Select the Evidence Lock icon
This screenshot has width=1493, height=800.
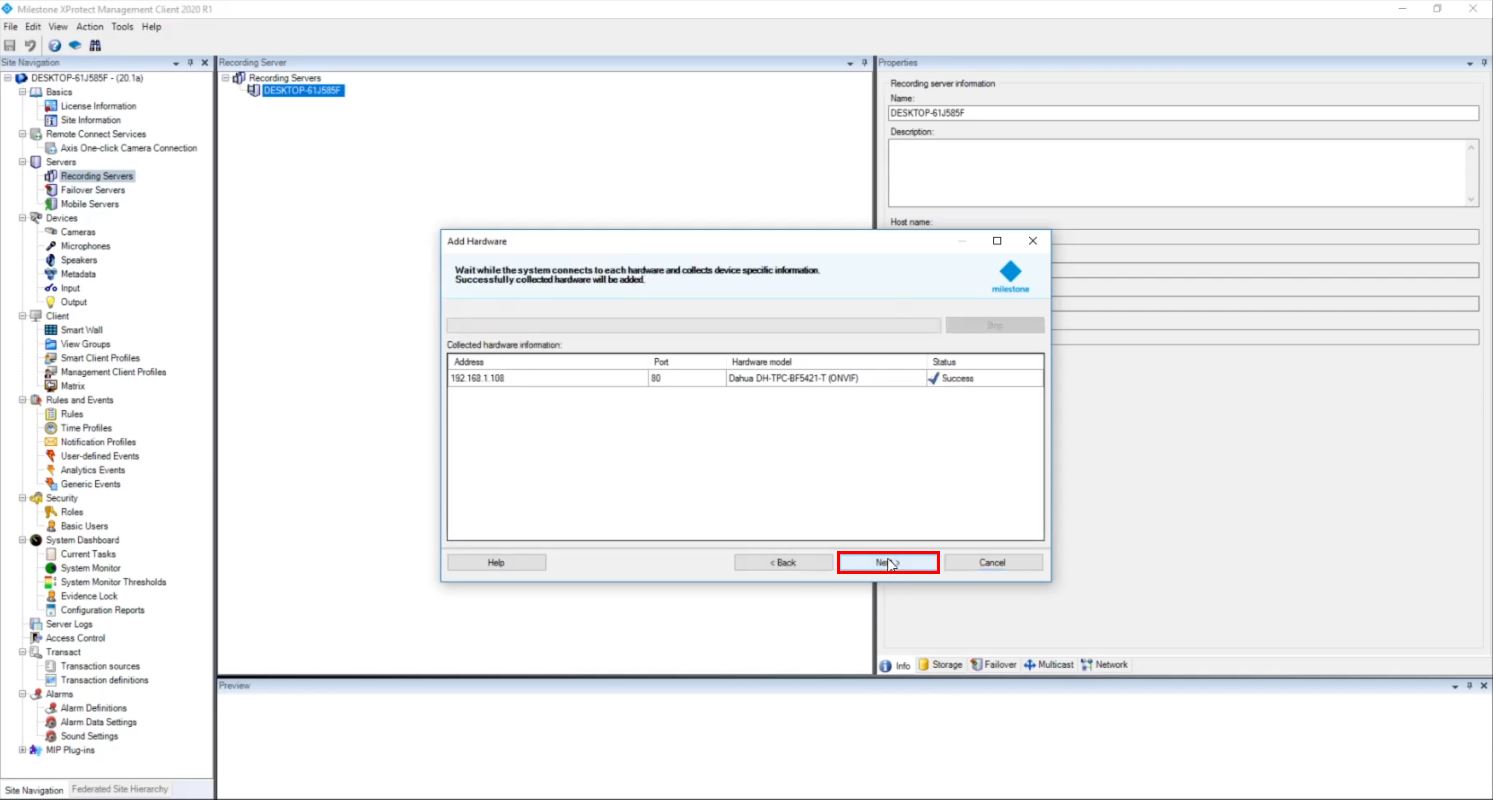pos(51,596)
